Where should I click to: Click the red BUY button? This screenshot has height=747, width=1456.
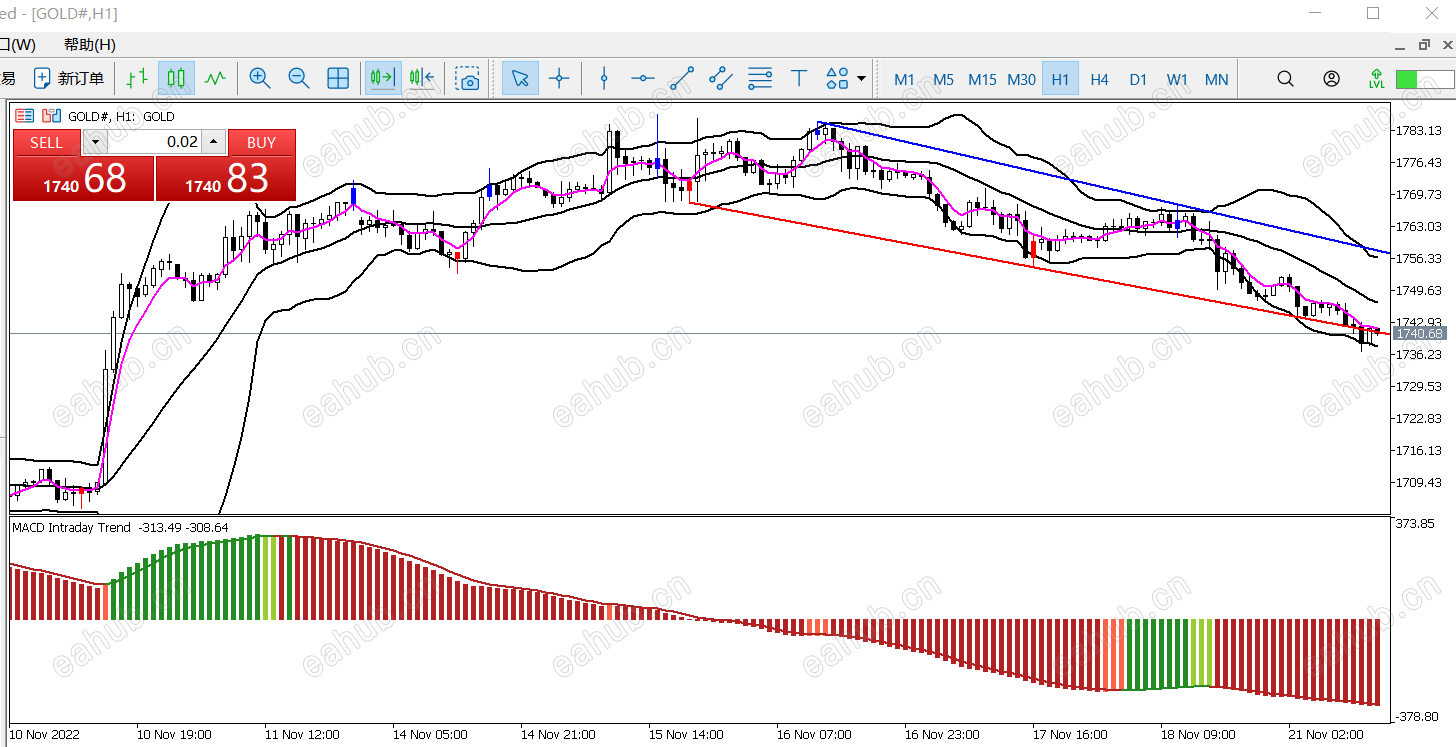click(261, 142)
